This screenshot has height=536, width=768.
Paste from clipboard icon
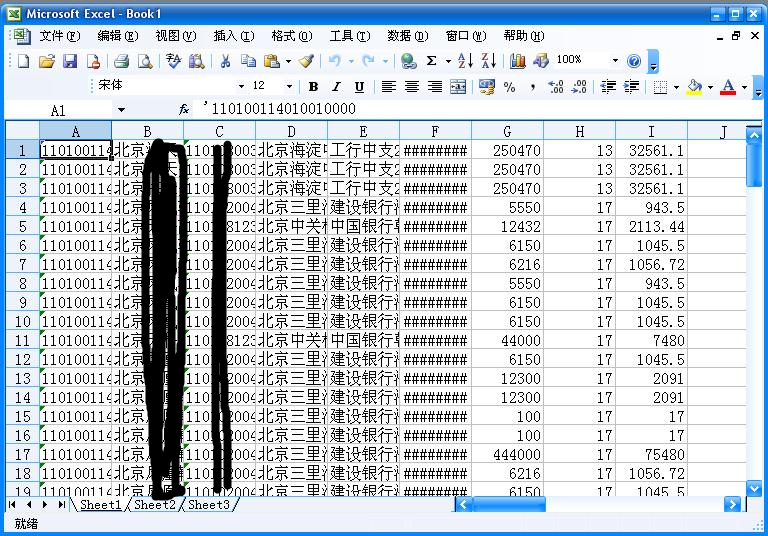pyautogui.click(x=272, y=61)
